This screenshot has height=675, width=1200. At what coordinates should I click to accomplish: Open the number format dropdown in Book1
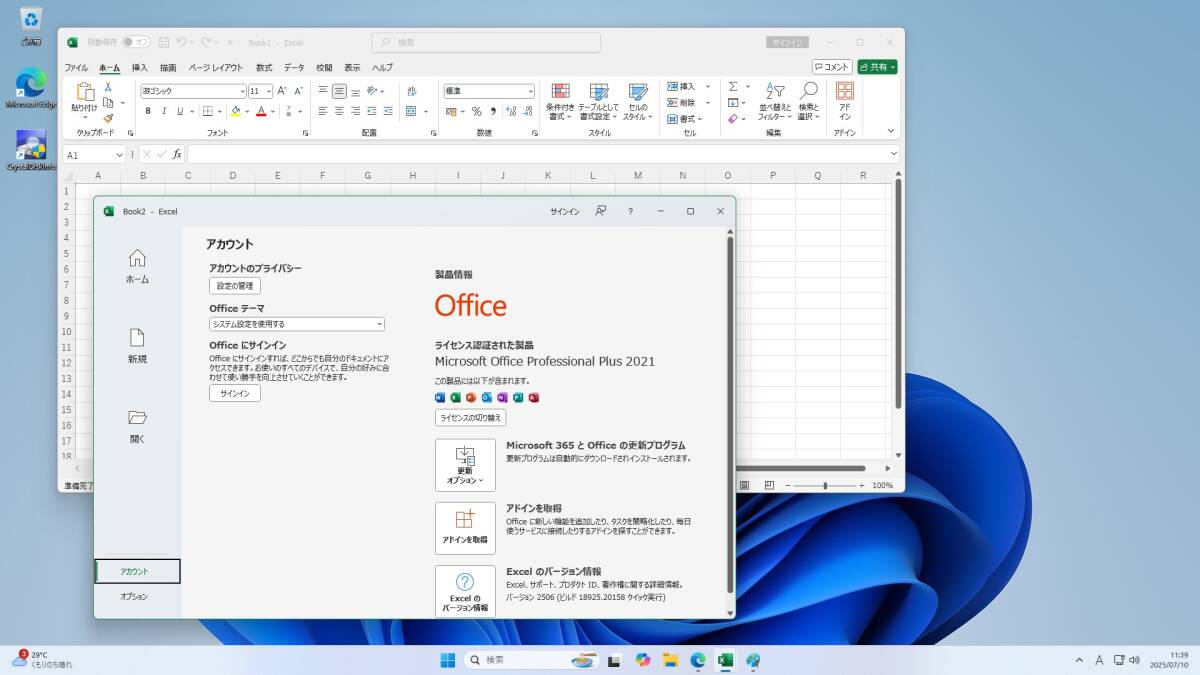[x=530, y=91]
